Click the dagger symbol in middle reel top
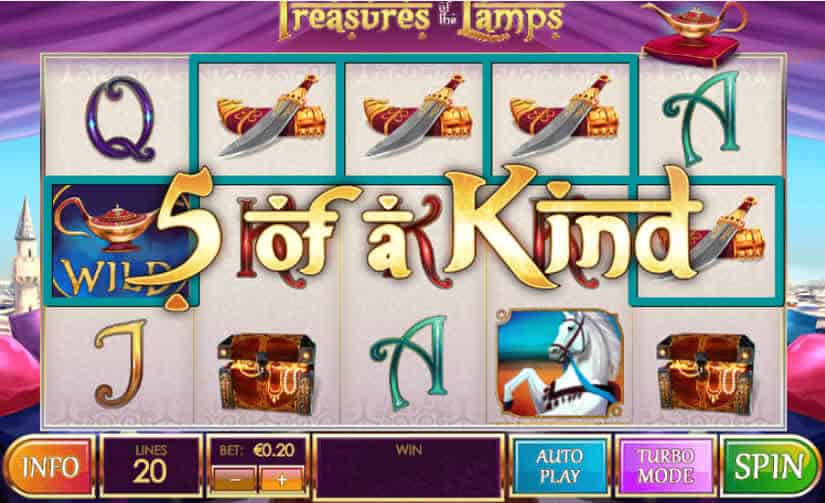 pos(418,116)
